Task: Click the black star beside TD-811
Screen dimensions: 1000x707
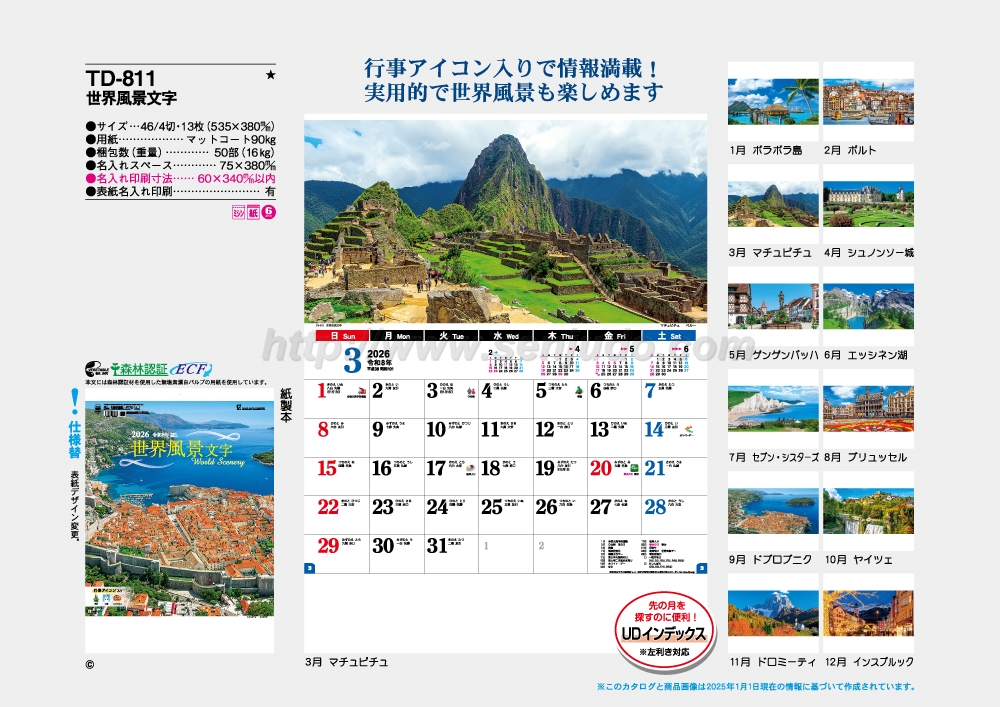Action: point(269,76)
